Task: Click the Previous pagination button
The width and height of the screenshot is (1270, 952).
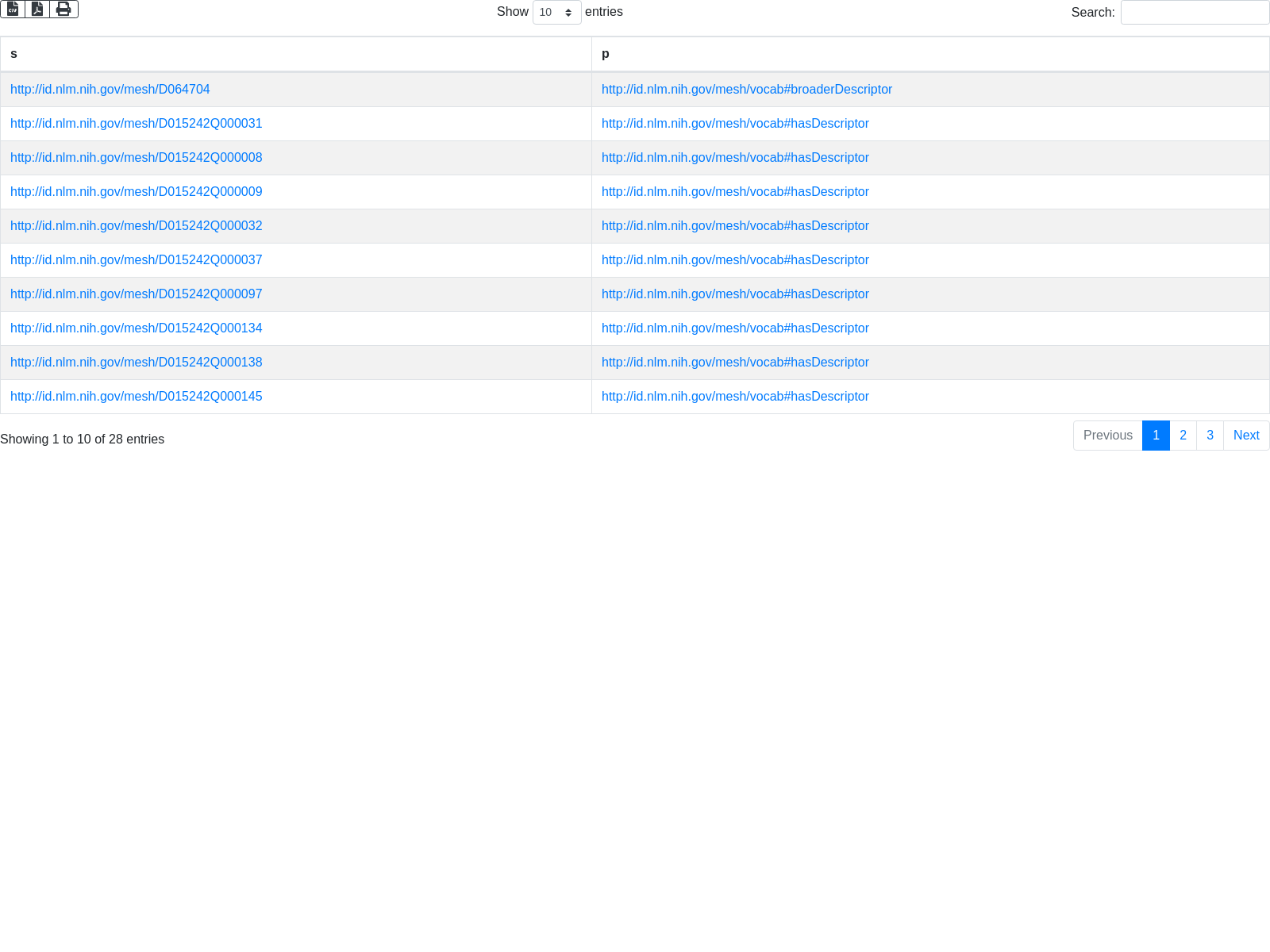Action: (1107, 436)
